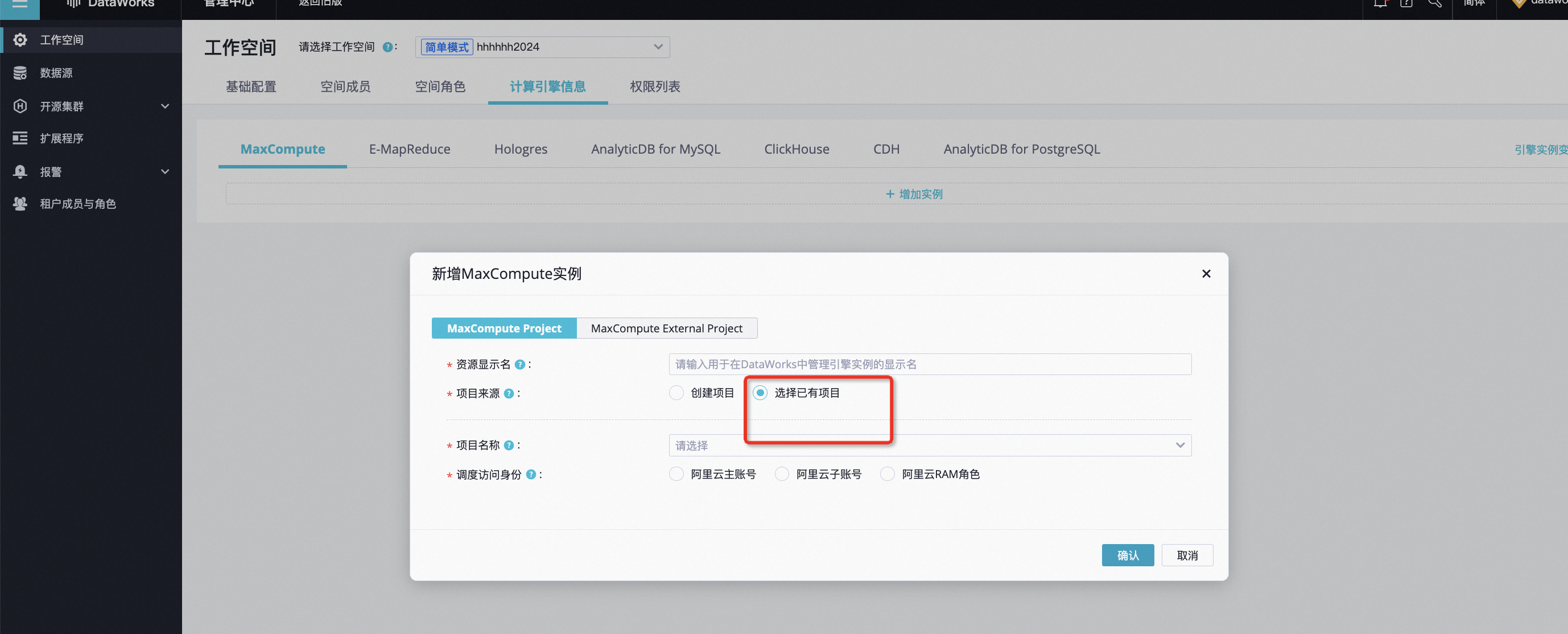Screen dimensions: 1568x634
Task: Click the open-source cluster hexagon icon
Action: click(x=20, y=106)
